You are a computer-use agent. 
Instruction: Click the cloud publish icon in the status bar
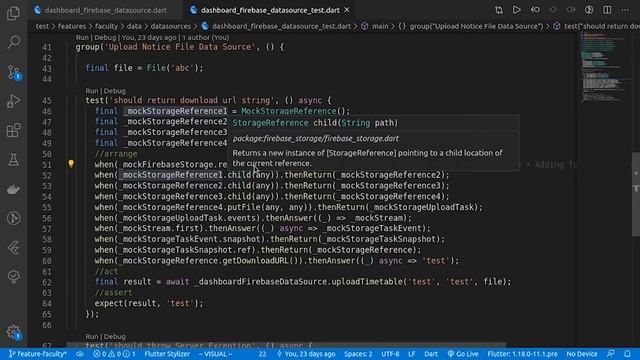[80, 354]
